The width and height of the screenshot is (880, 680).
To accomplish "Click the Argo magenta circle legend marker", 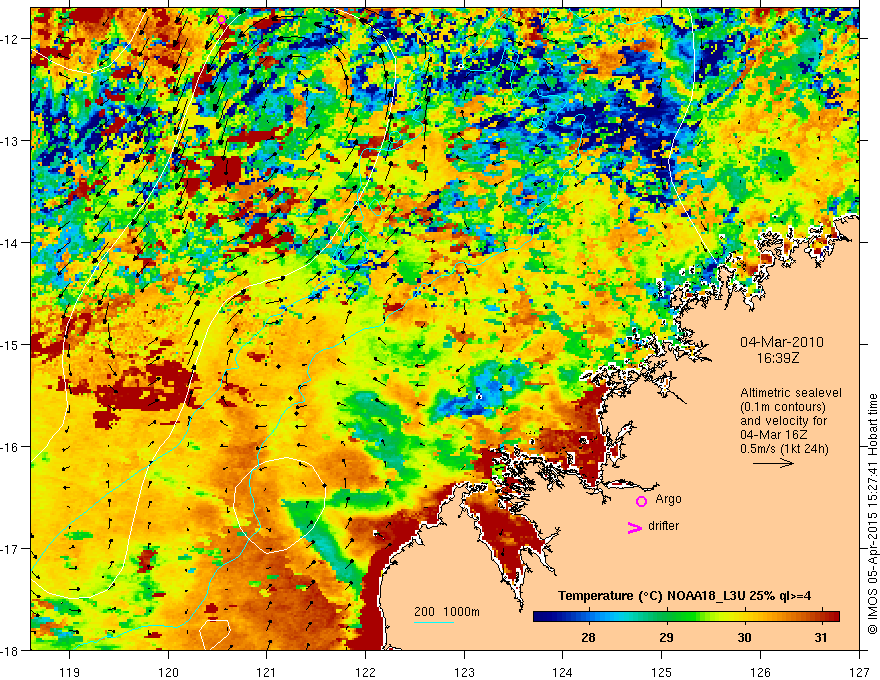I will point(641,501).
